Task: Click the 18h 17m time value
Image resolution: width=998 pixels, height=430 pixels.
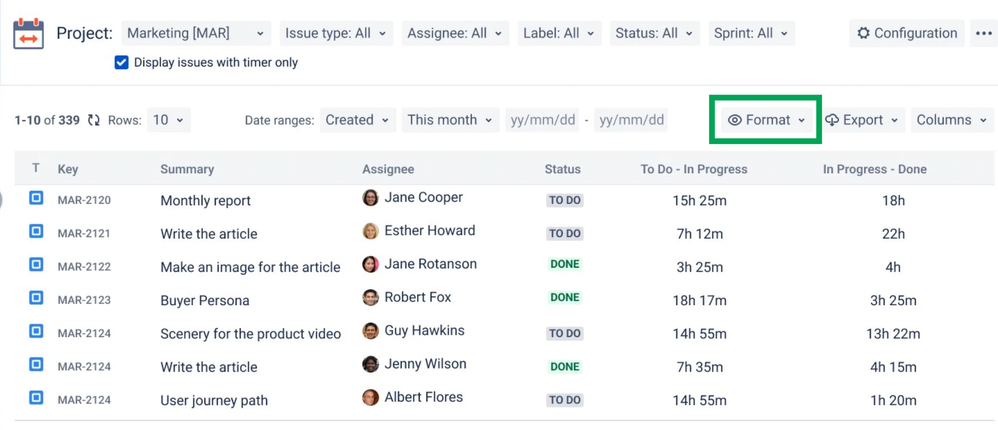Action: pos(699,301)
